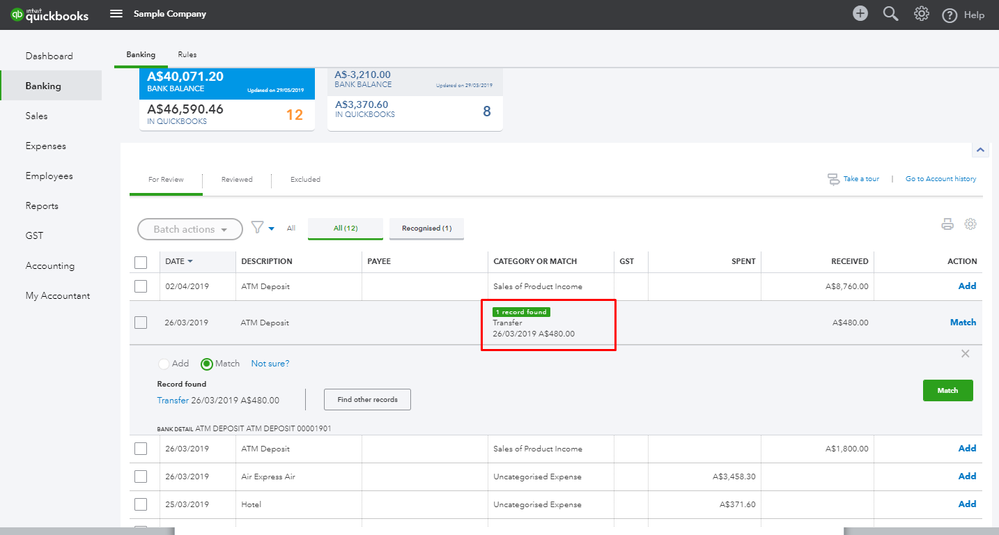
Task: Tick the select-all checkbox in header
Action: (141, 262)
